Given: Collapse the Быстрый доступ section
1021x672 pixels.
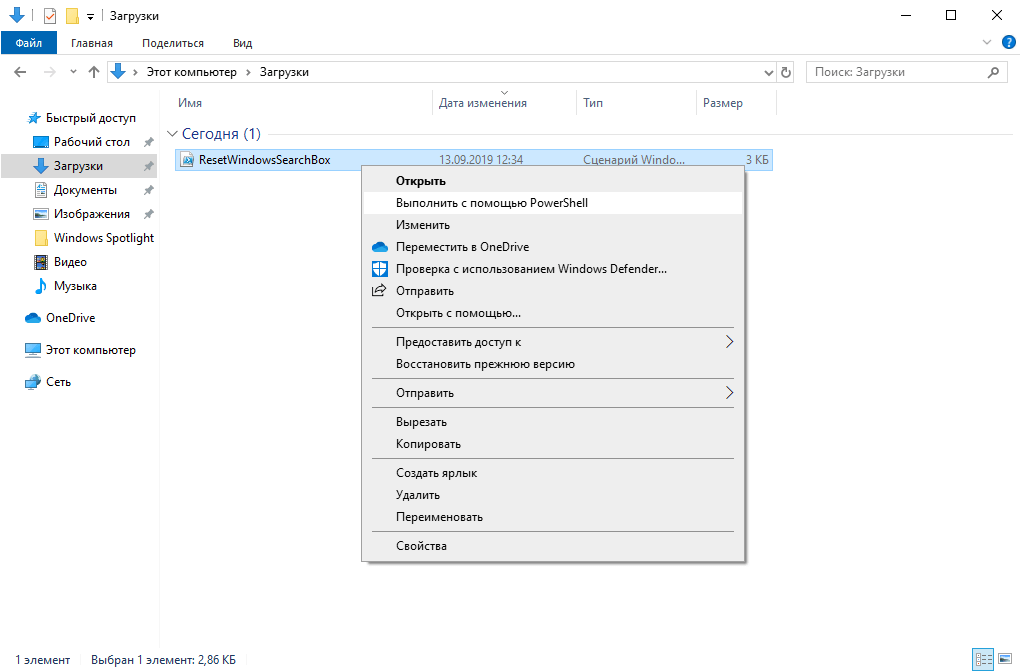Looking at the screenshot, I should (17, 117).
